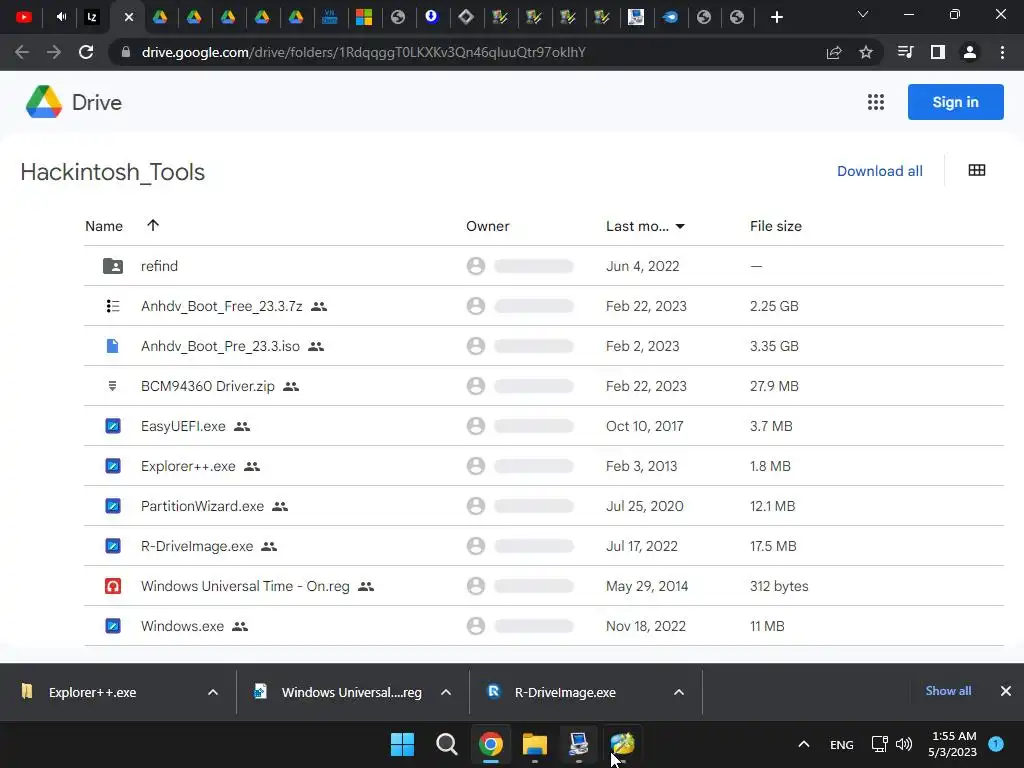Screen dimensions: 1024x768
Task: Click the Name column header
Action: pyautogui.click(x=104, y=226)
